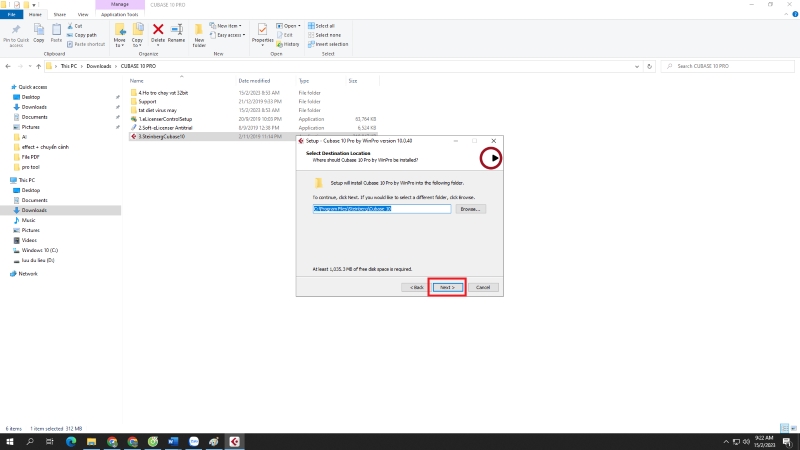Screen dimensions: 800x450
Task: Select the '4.Ho tro chay voi 32bit' folder
Action: tap(163, 93)
